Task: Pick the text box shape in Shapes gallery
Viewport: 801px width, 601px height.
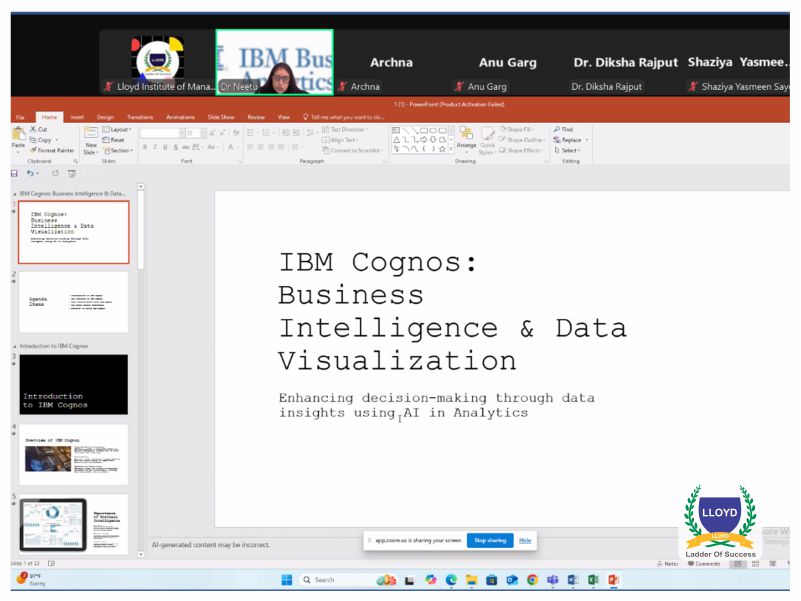Action: [396, 130]
